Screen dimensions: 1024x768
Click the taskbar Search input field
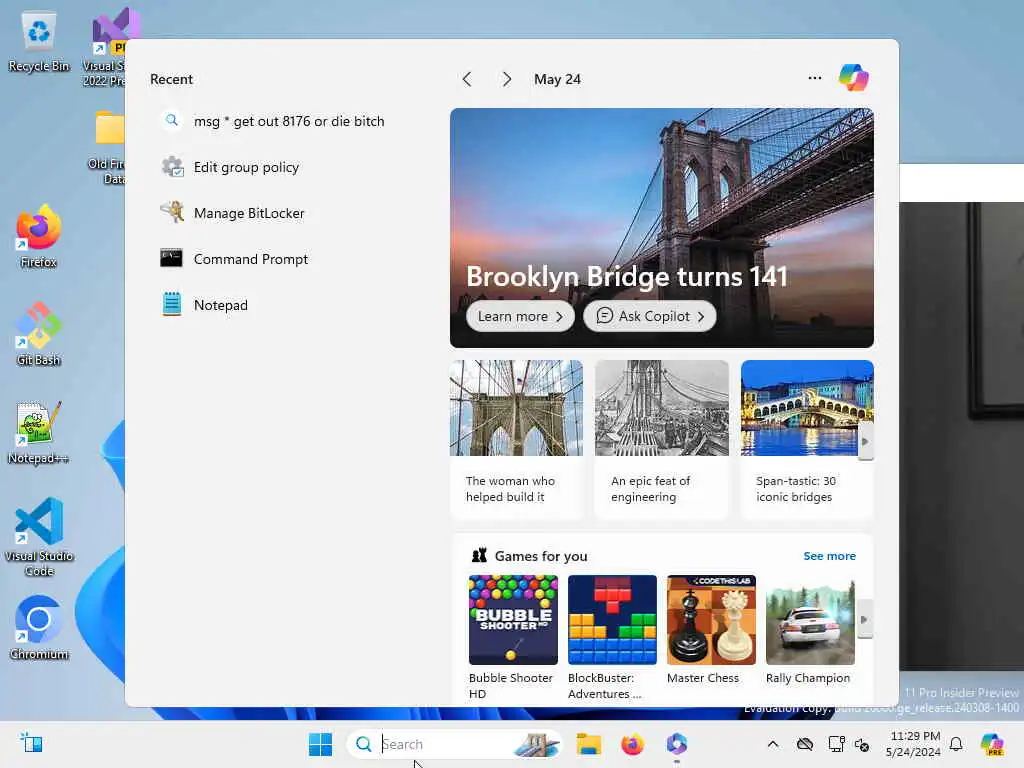(454, 744)
